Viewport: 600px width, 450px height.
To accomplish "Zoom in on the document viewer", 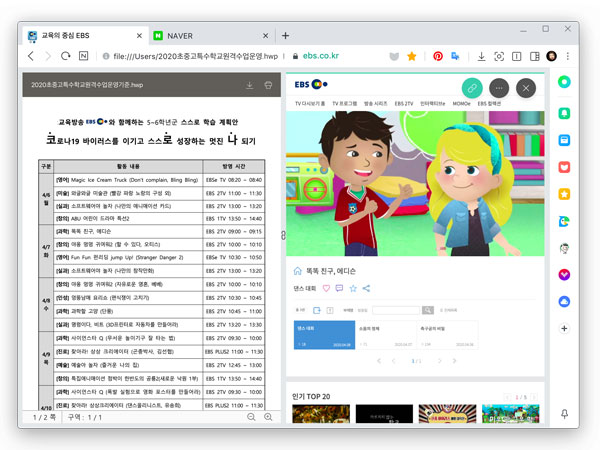I will point(269,416).
